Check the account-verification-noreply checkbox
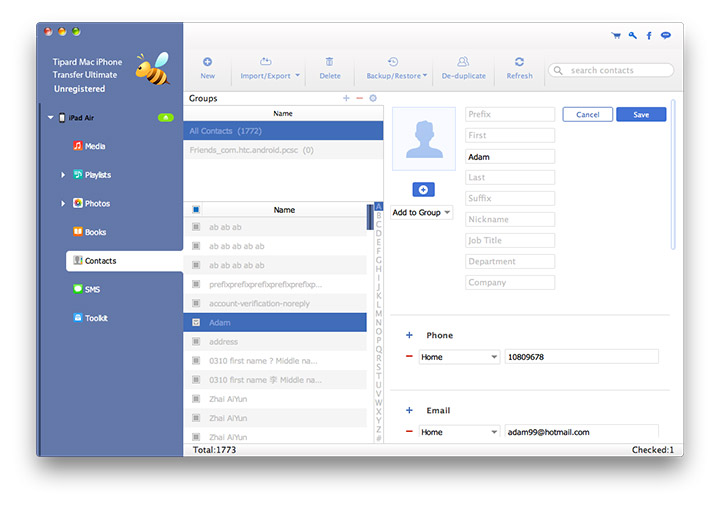The width and height of the screenshot is (720, 507). [x=196, y=303]
